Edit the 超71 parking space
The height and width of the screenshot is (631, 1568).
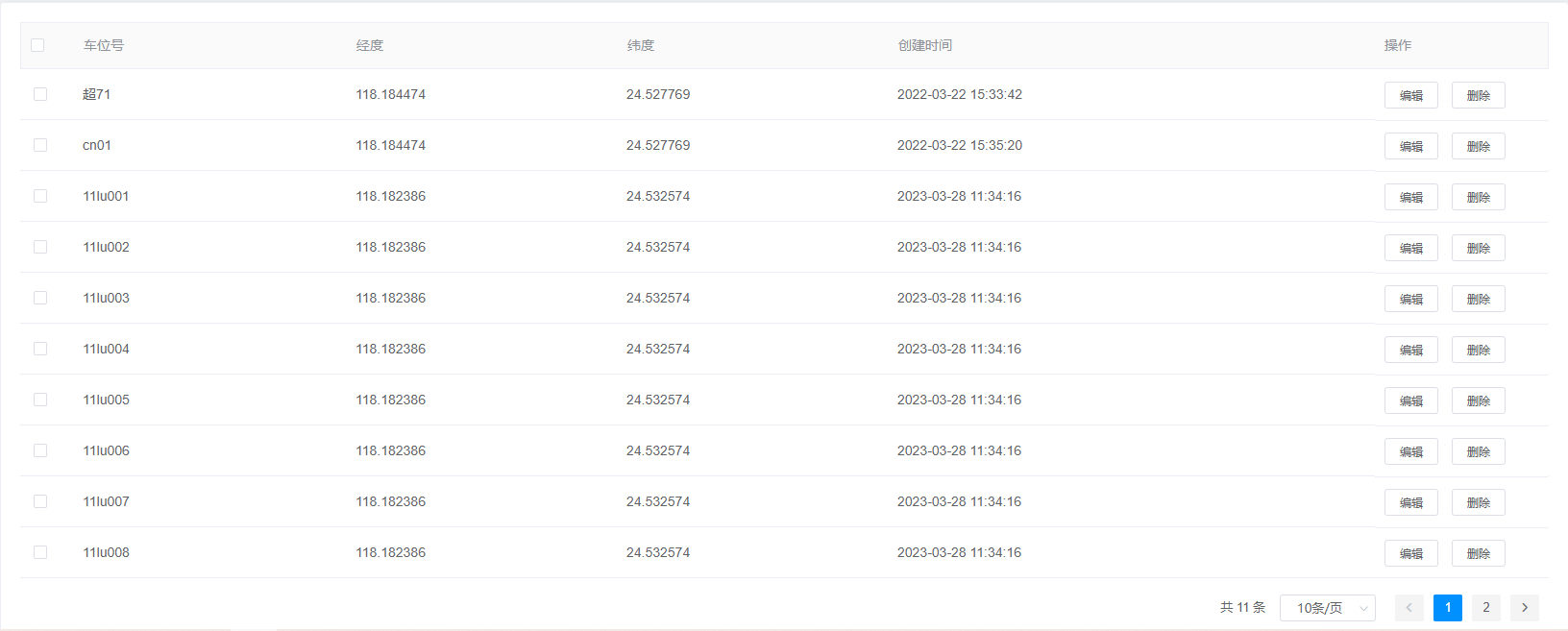tap(1410, 95)
